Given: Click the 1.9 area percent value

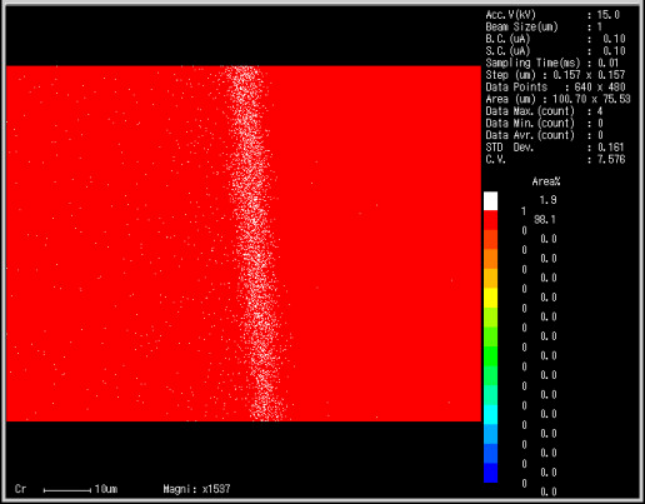Looking at the screenshot, I should [x=548, y=200].
